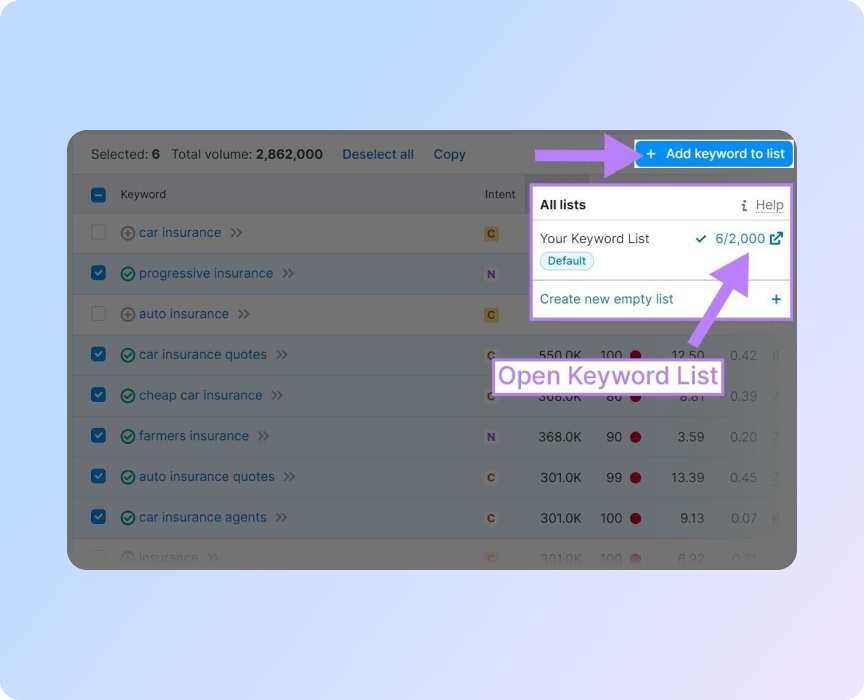
Task: Click the info icon in All lists panel
Action: point(743,205)
